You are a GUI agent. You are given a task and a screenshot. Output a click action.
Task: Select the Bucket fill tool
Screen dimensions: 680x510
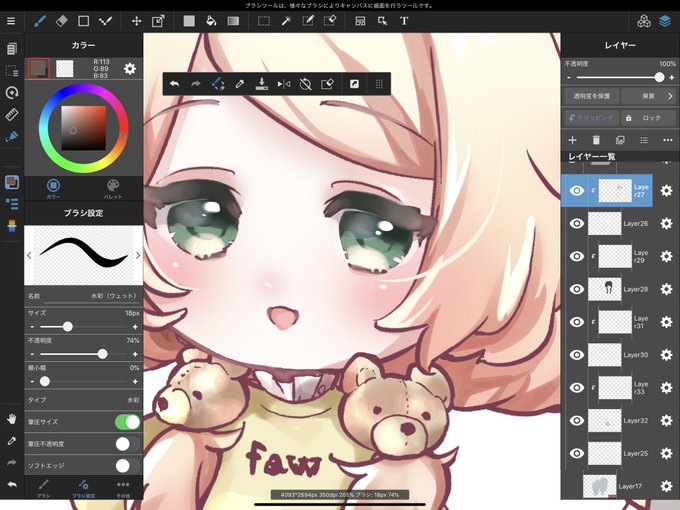pos(211,21)
